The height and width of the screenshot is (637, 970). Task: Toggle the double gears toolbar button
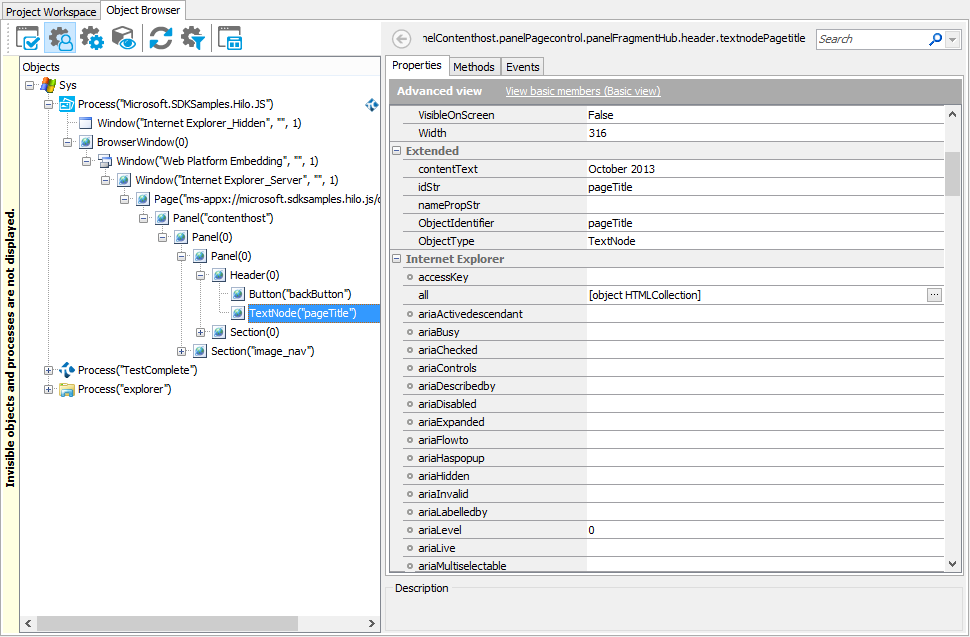pos(92,39)
